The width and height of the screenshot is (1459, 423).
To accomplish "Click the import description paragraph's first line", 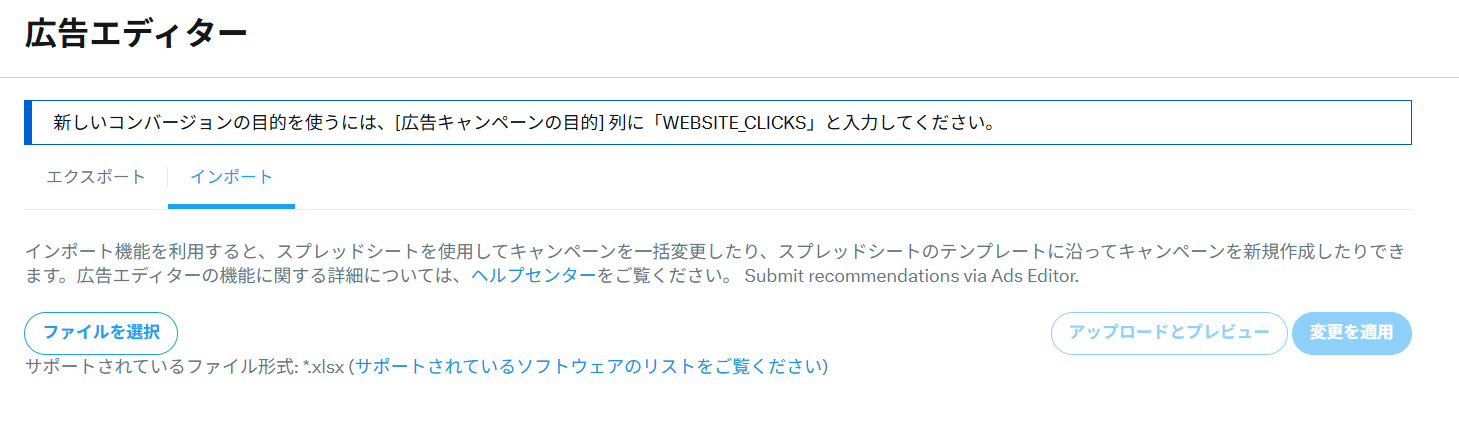I will 700,250.
